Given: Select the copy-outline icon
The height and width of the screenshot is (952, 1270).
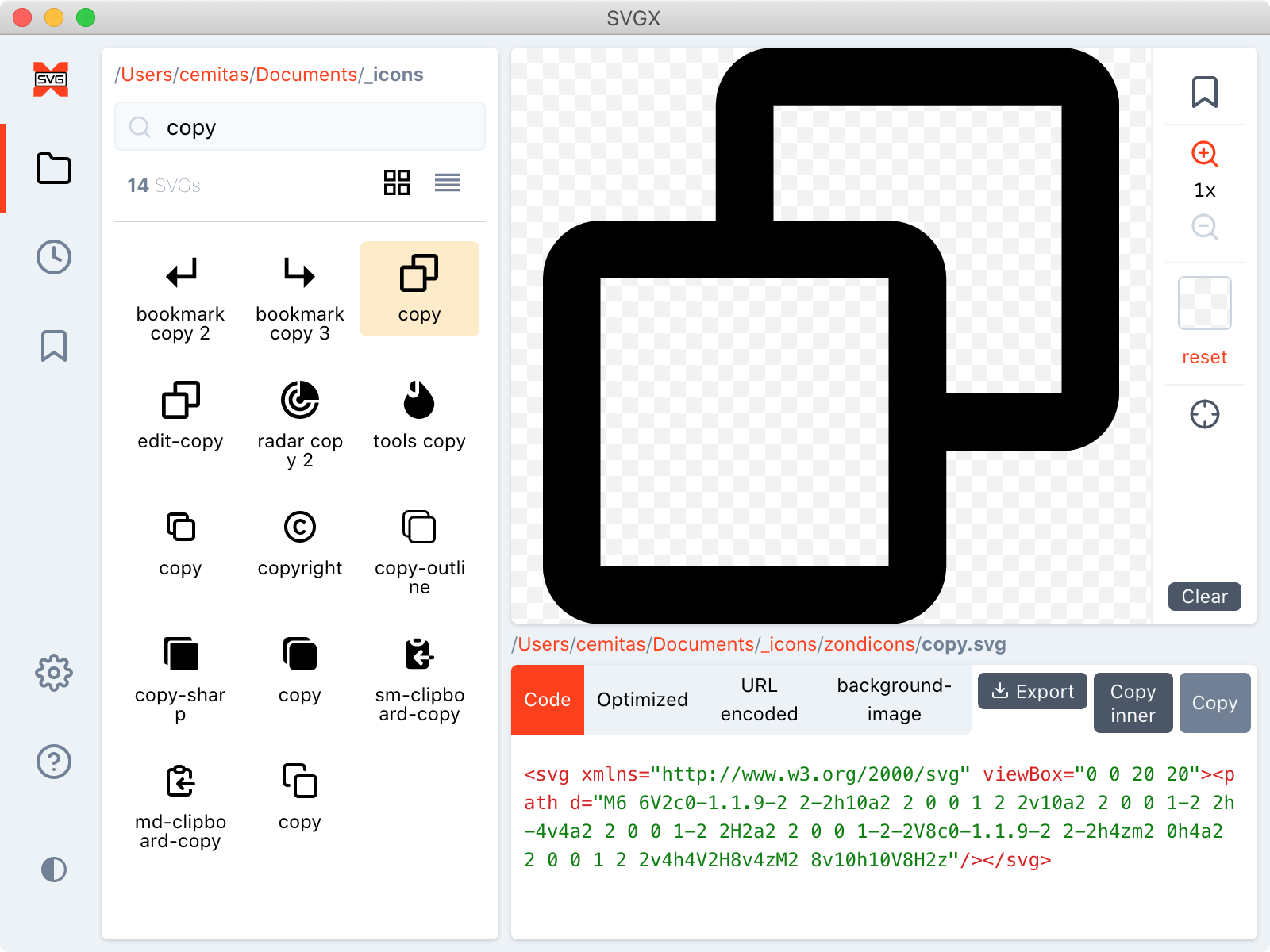Looking at the screenshot, I should pyautogui.click(x=420, y=552).
